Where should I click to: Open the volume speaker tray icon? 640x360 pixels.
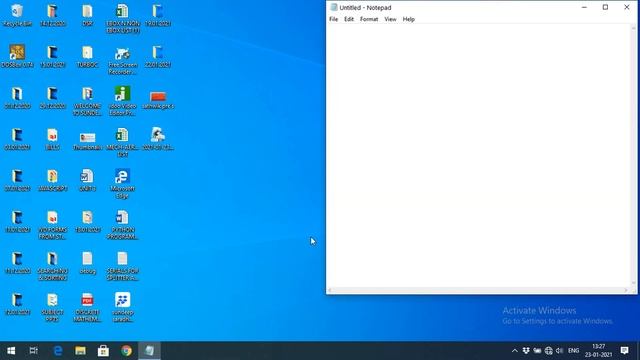[560, 351]
